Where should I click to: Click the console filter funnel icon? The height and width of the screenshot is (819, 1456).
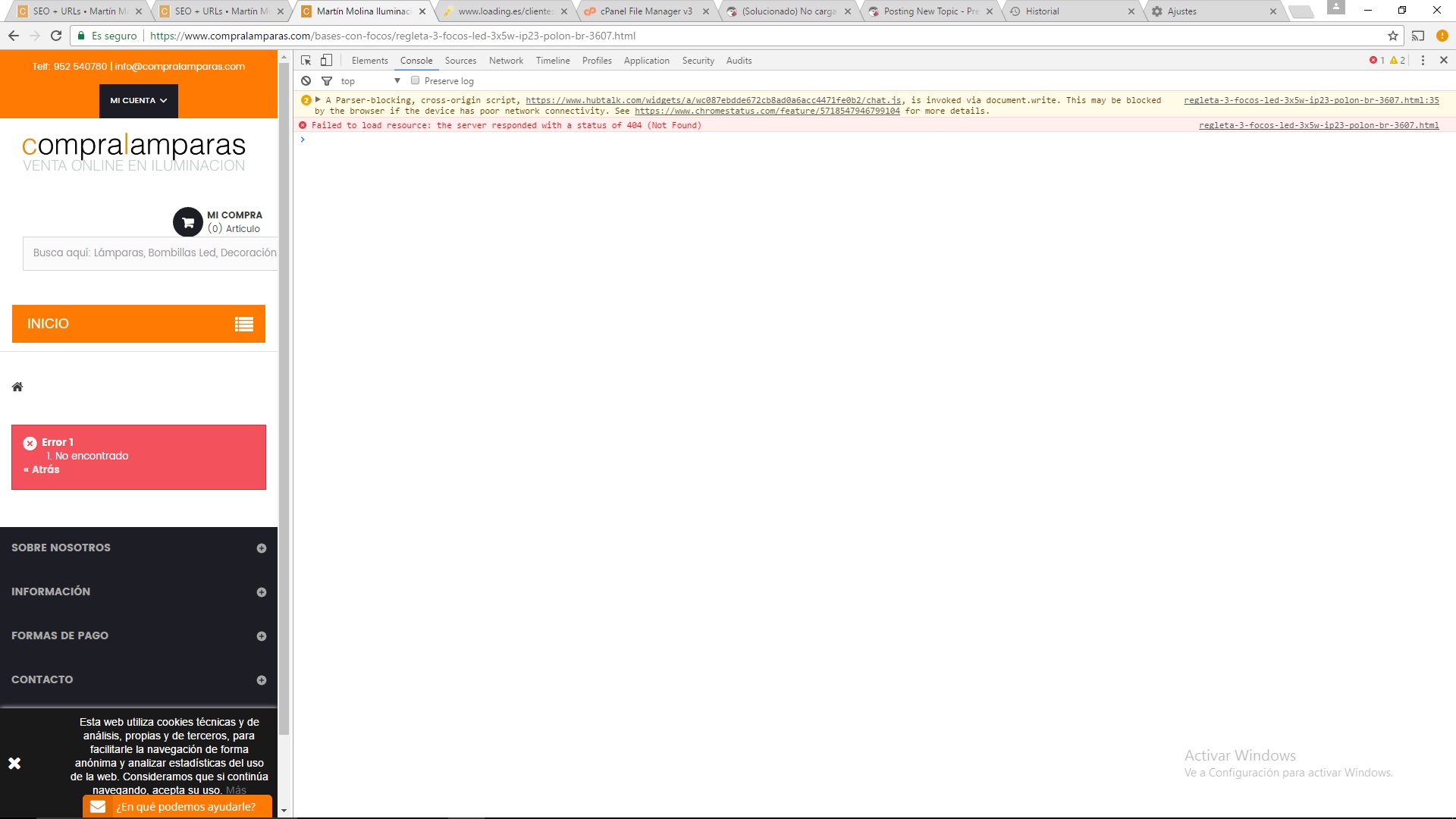(x=327, y=81)
